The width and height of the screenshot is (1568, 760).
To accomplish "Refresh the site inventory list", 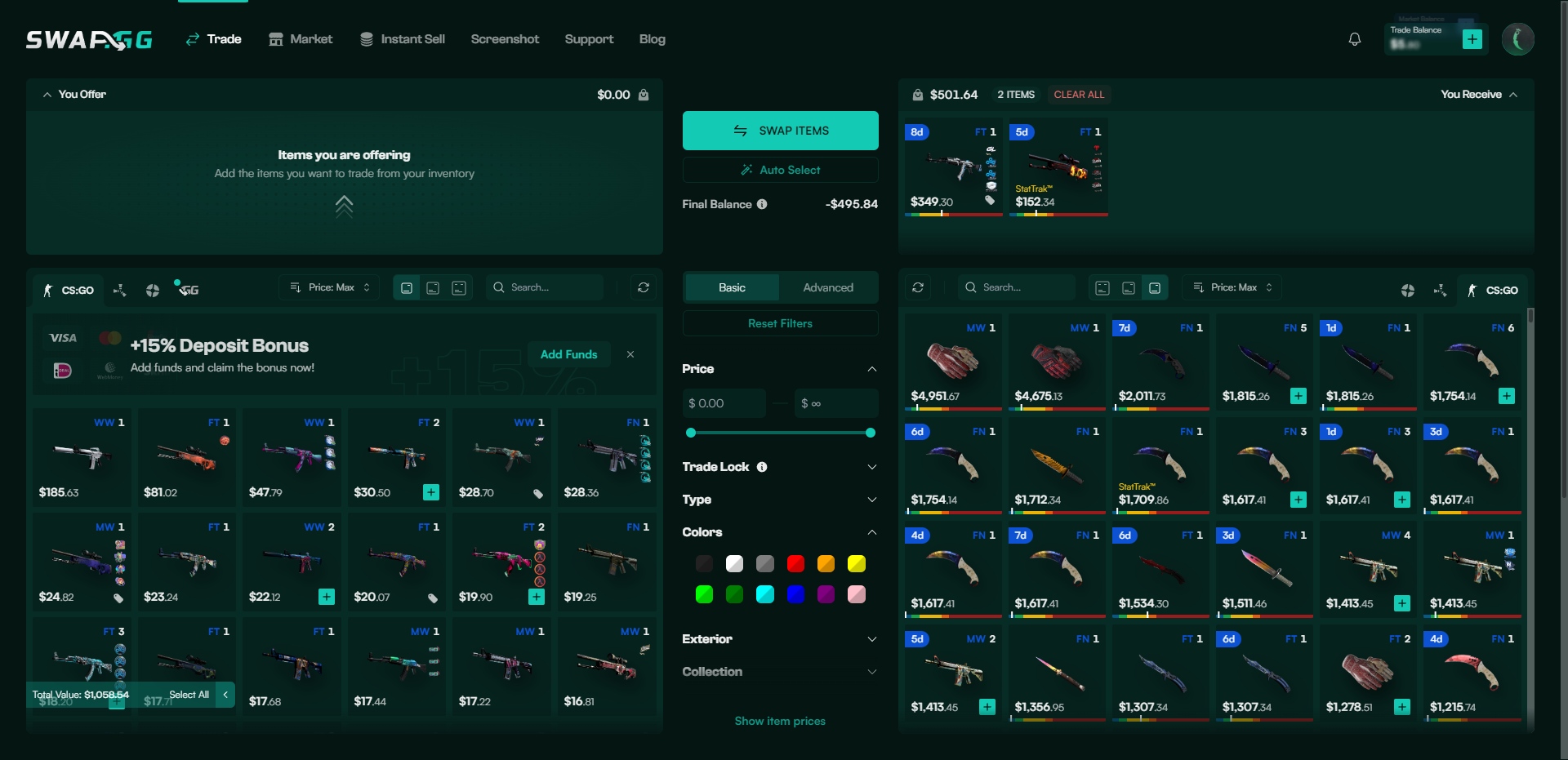I will [x=918, y=287].
